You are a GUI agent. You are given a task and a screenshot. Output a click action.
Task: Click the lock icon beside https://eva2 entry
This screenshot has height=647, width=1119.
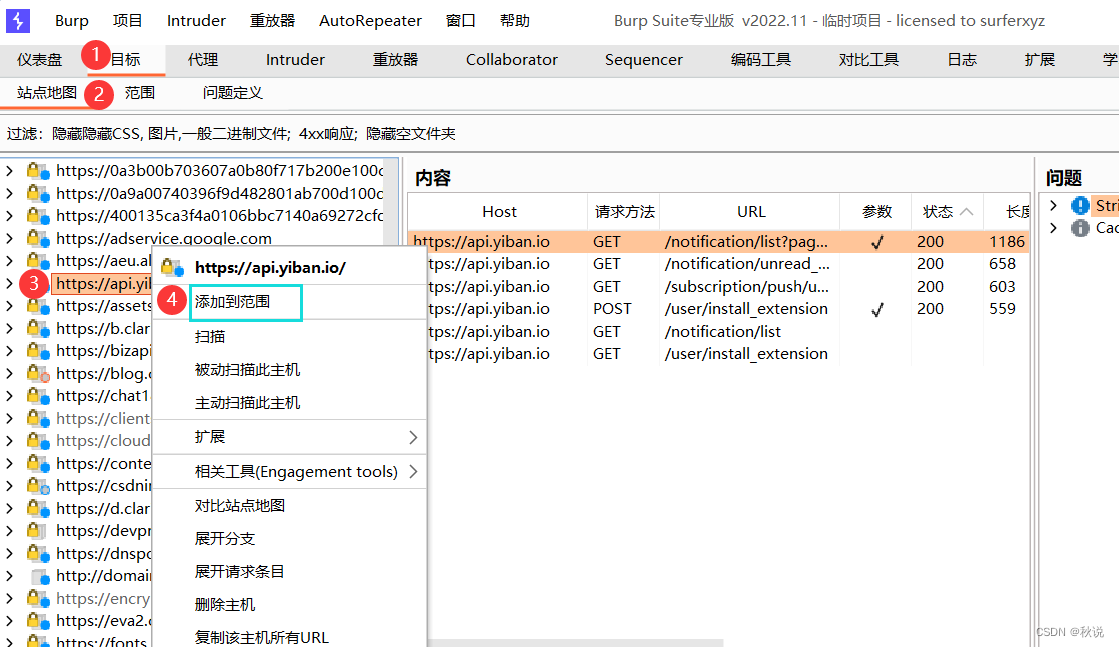tap(37, 621)
